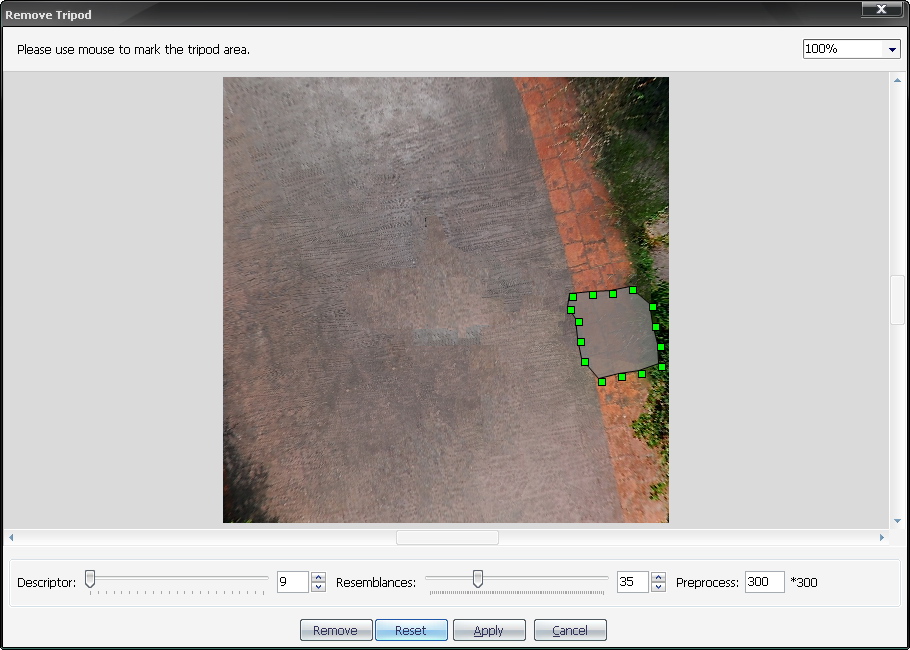Click the 'Please use mouse to mark' instruction text
Viewport: 910px width, 650px height.
[133, 49]
